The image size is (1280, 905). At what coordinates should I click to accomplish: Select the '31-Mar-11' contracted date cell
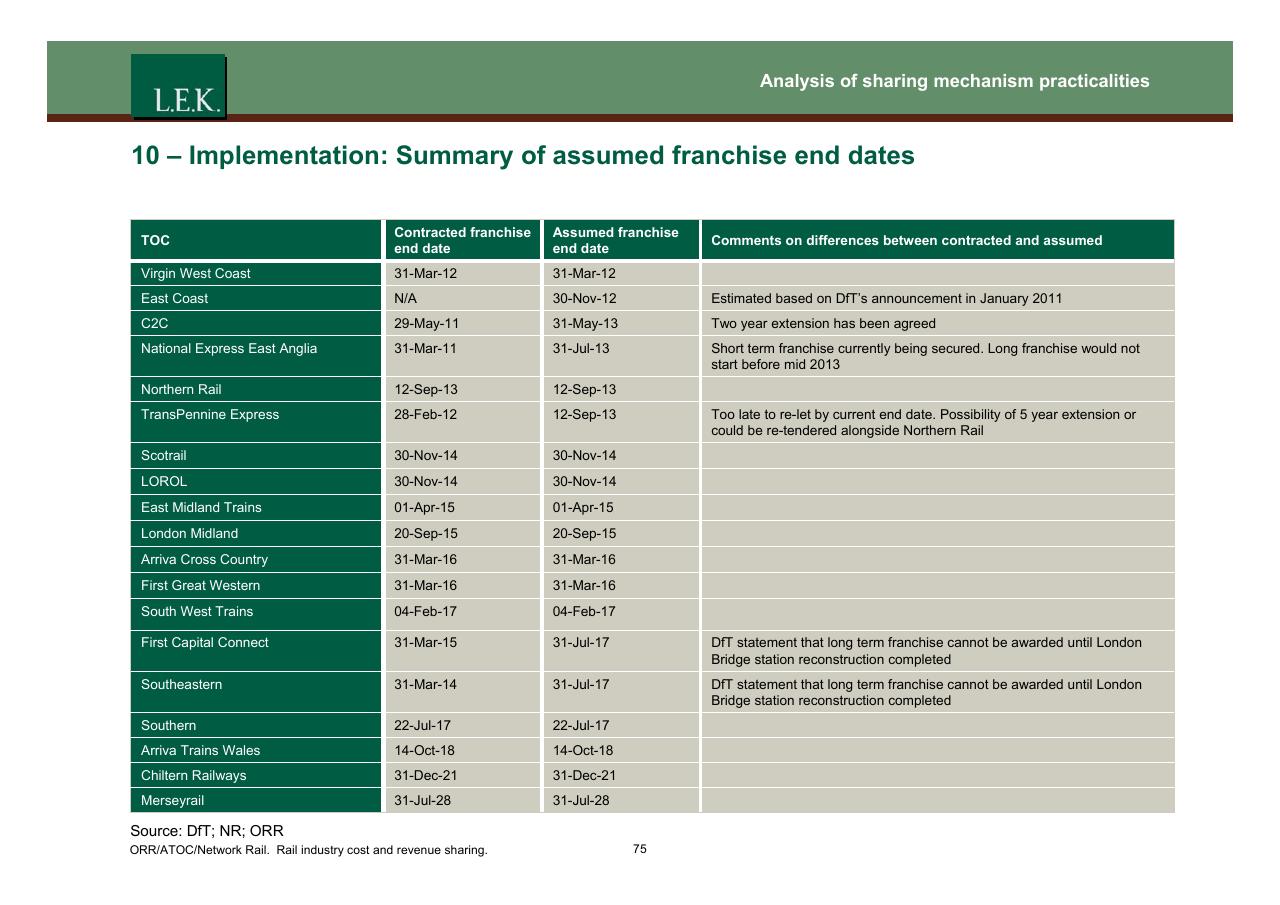coord(462,356)
